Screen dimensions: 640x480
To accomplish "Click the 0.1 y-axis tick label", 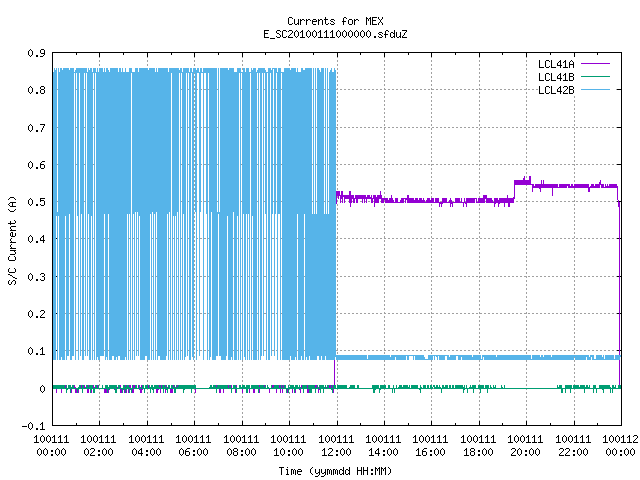I will point(36,351).
